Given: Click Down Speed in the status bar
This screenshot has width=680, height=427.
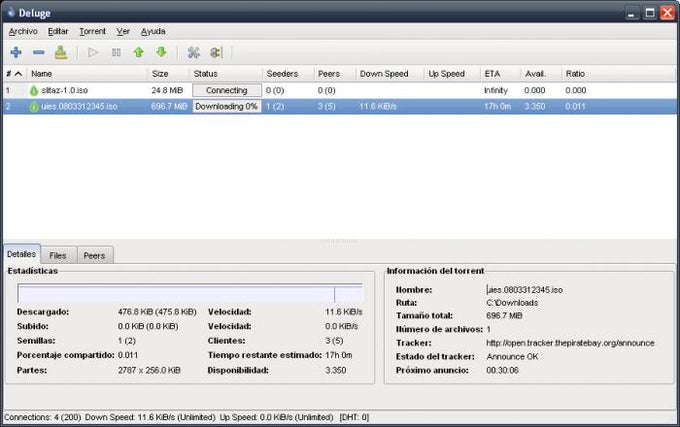Looking at the screenshot, I should (x=150, y=417).
